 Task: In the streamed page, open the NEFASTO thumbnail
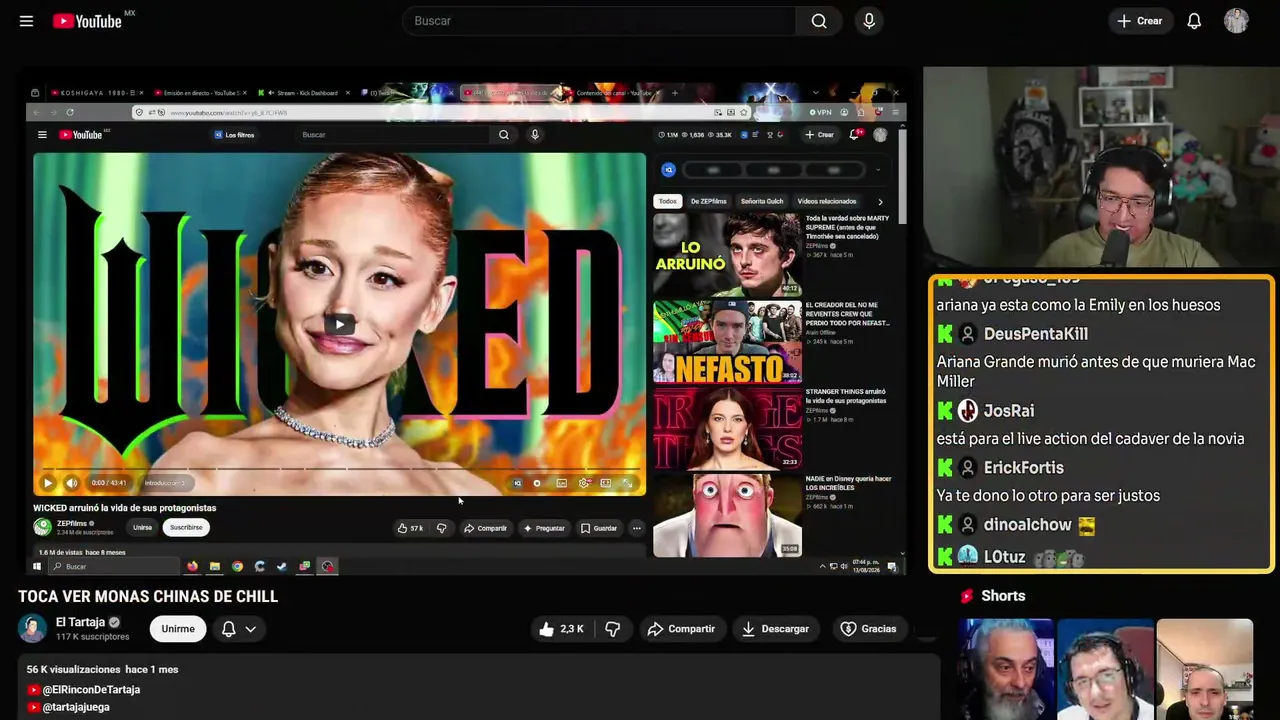(x=727, y=341)
